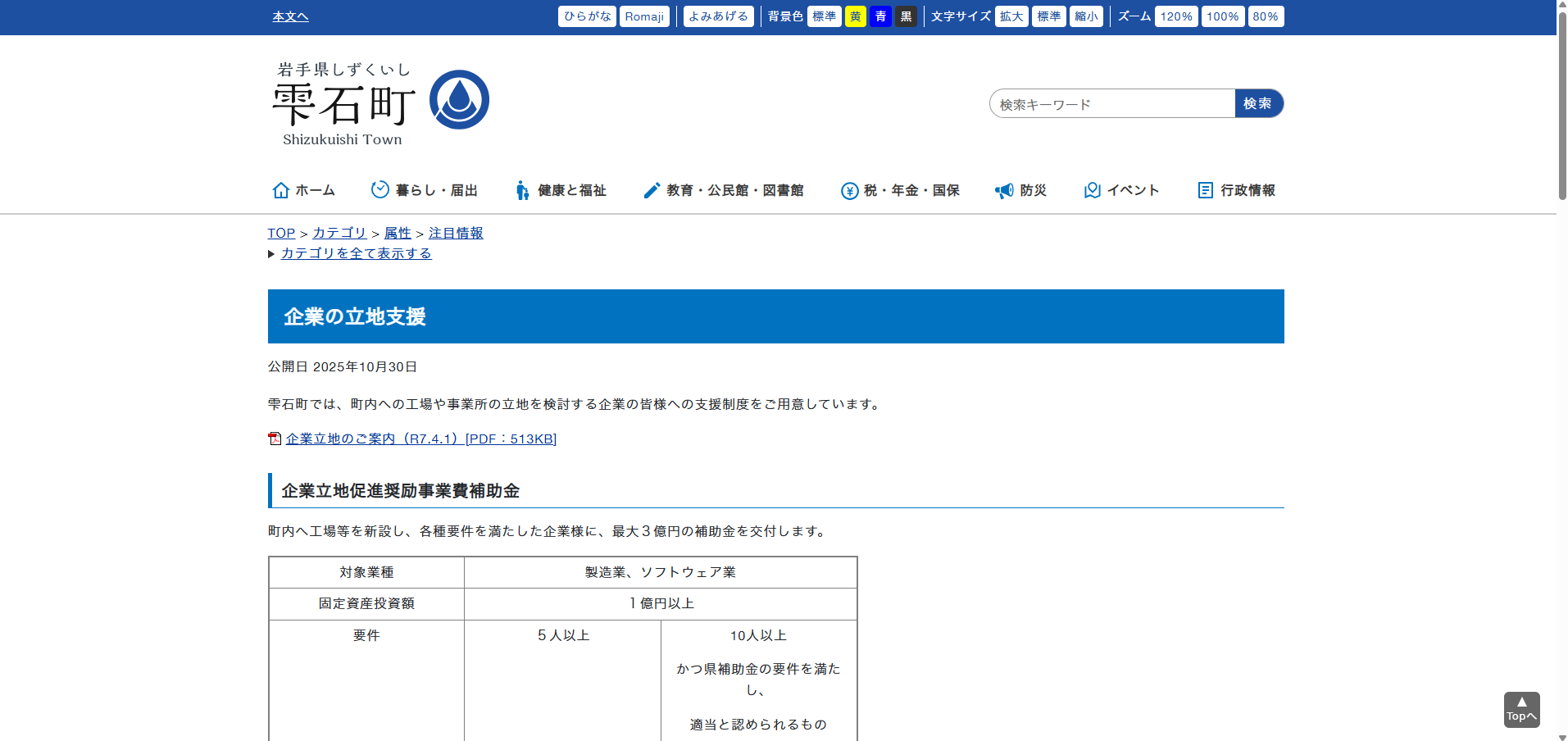
Task: Go to TOP breadcrumb link
Action: pyautogui.click(x=281, y=233)
